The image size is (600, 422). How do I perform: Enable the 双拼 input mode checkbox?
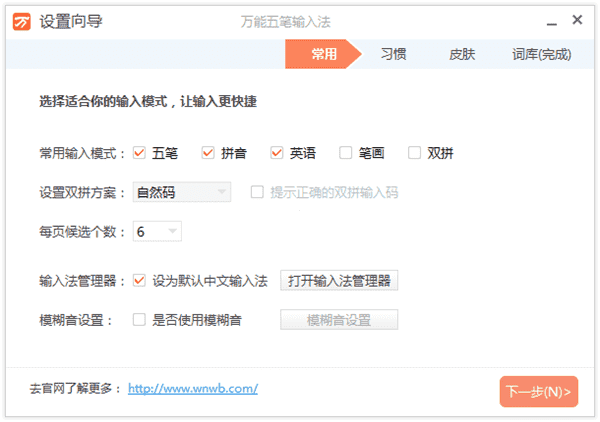click(x=414, y=153)
